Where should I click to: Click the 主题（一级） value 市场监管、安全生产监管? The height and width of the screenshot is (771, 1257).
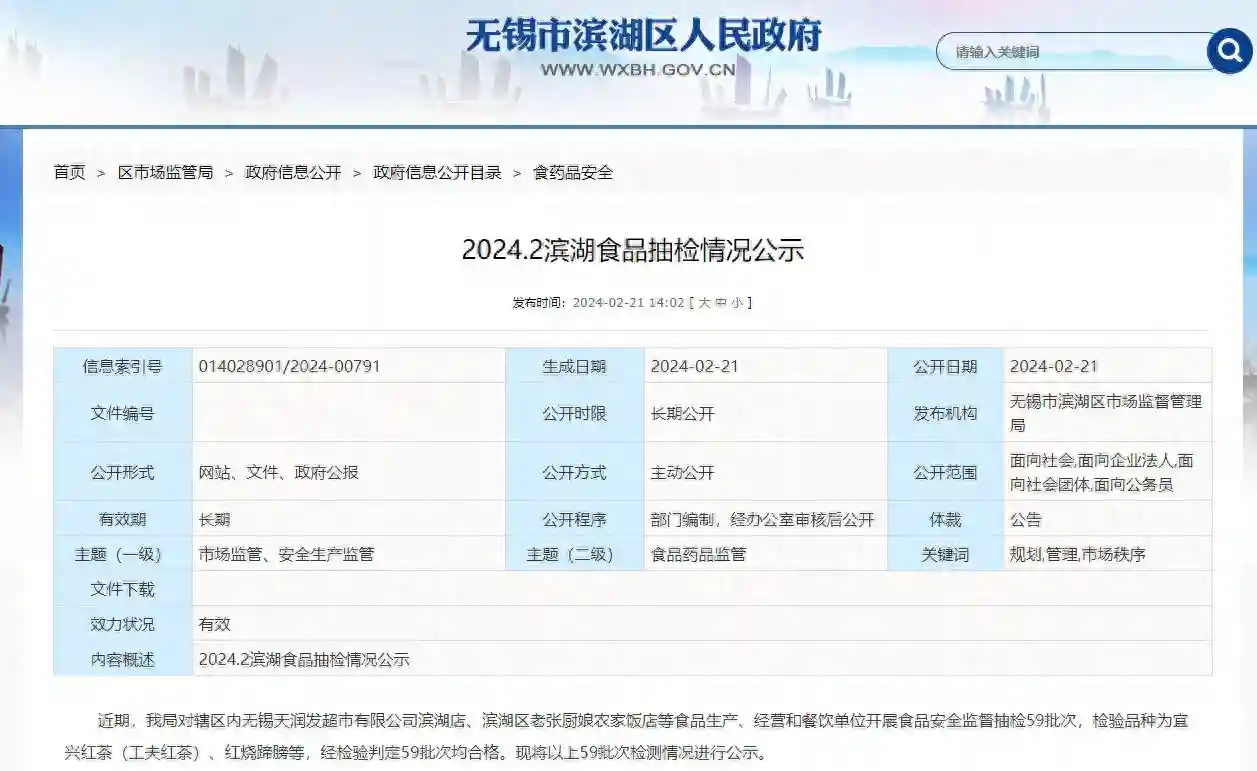[286, 554]
